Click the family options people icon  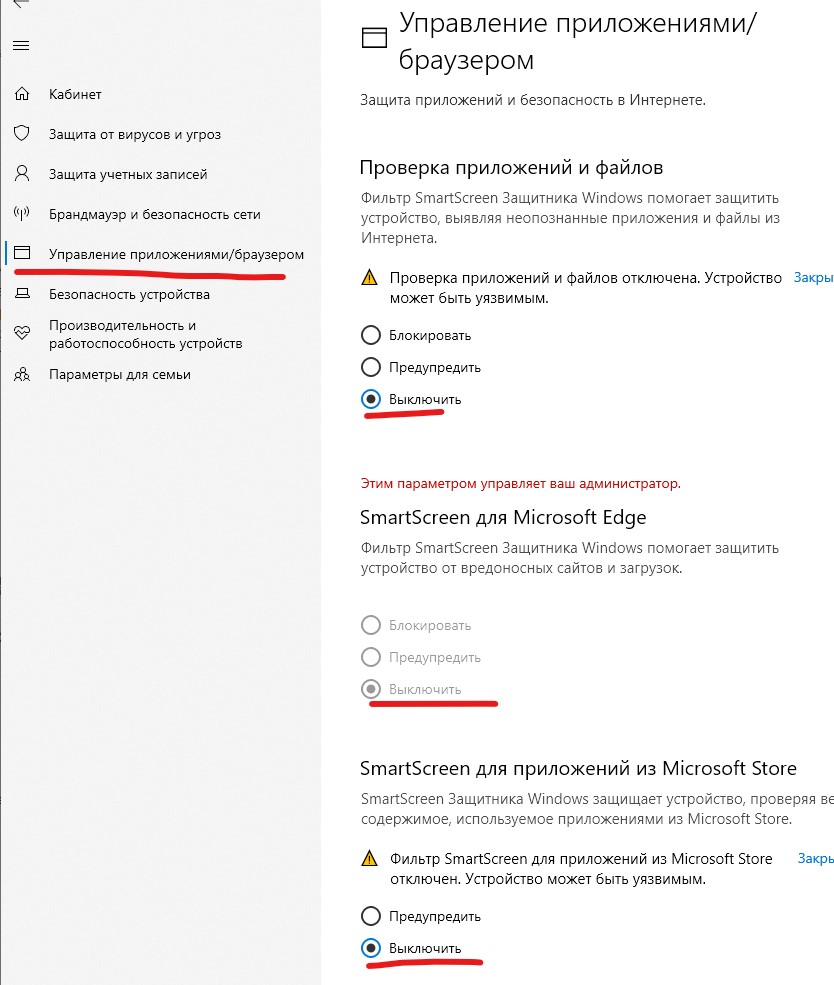point(22,374)
